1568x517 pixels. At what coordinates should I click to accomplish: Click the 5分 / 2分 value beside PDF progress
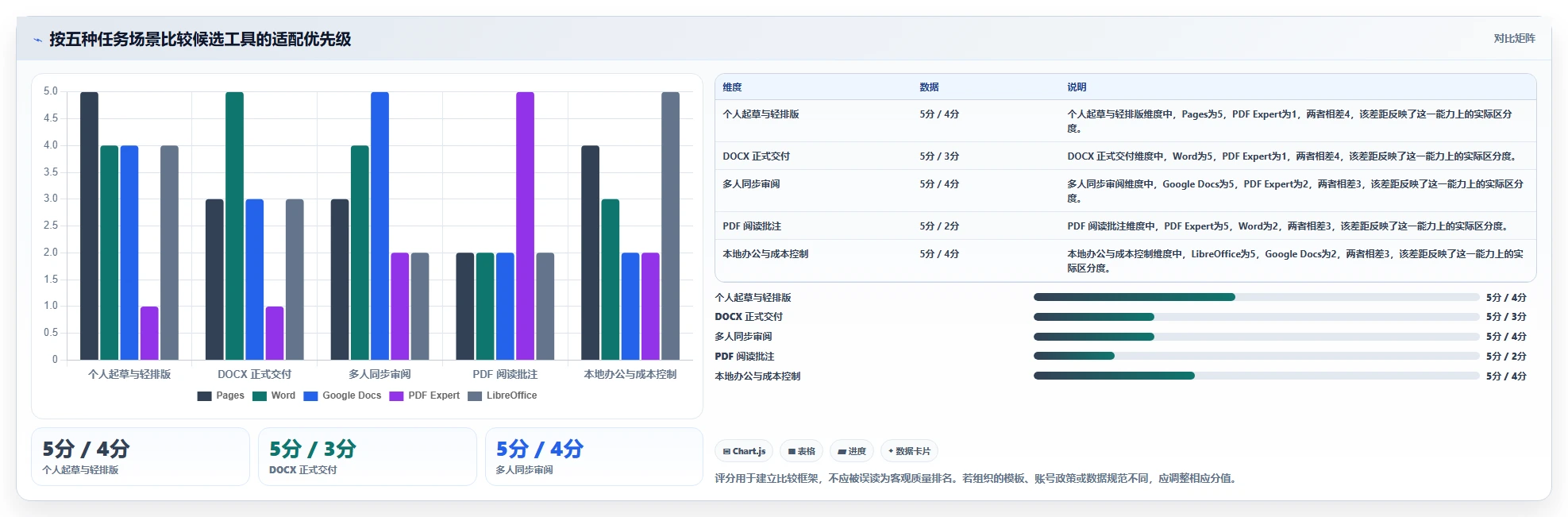click(x=1506, y=356)
